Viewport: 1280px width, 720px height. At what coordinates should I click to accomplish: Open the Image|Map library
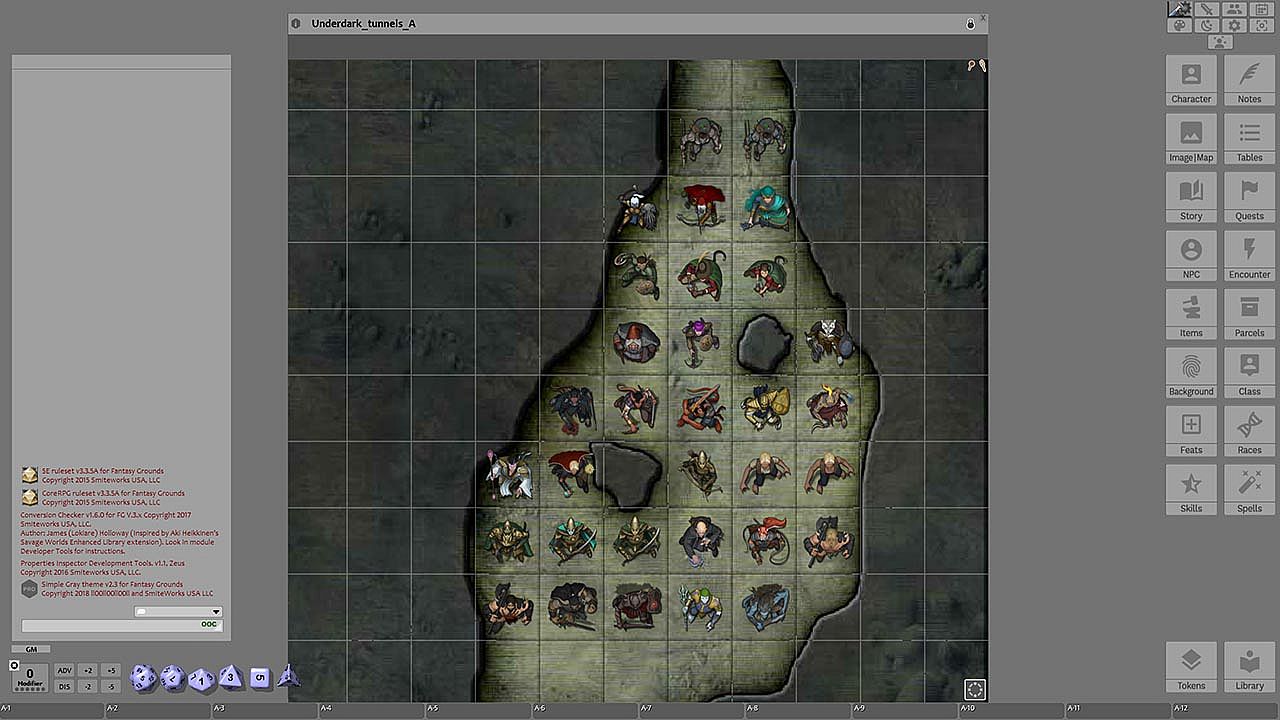(1191, 139)
